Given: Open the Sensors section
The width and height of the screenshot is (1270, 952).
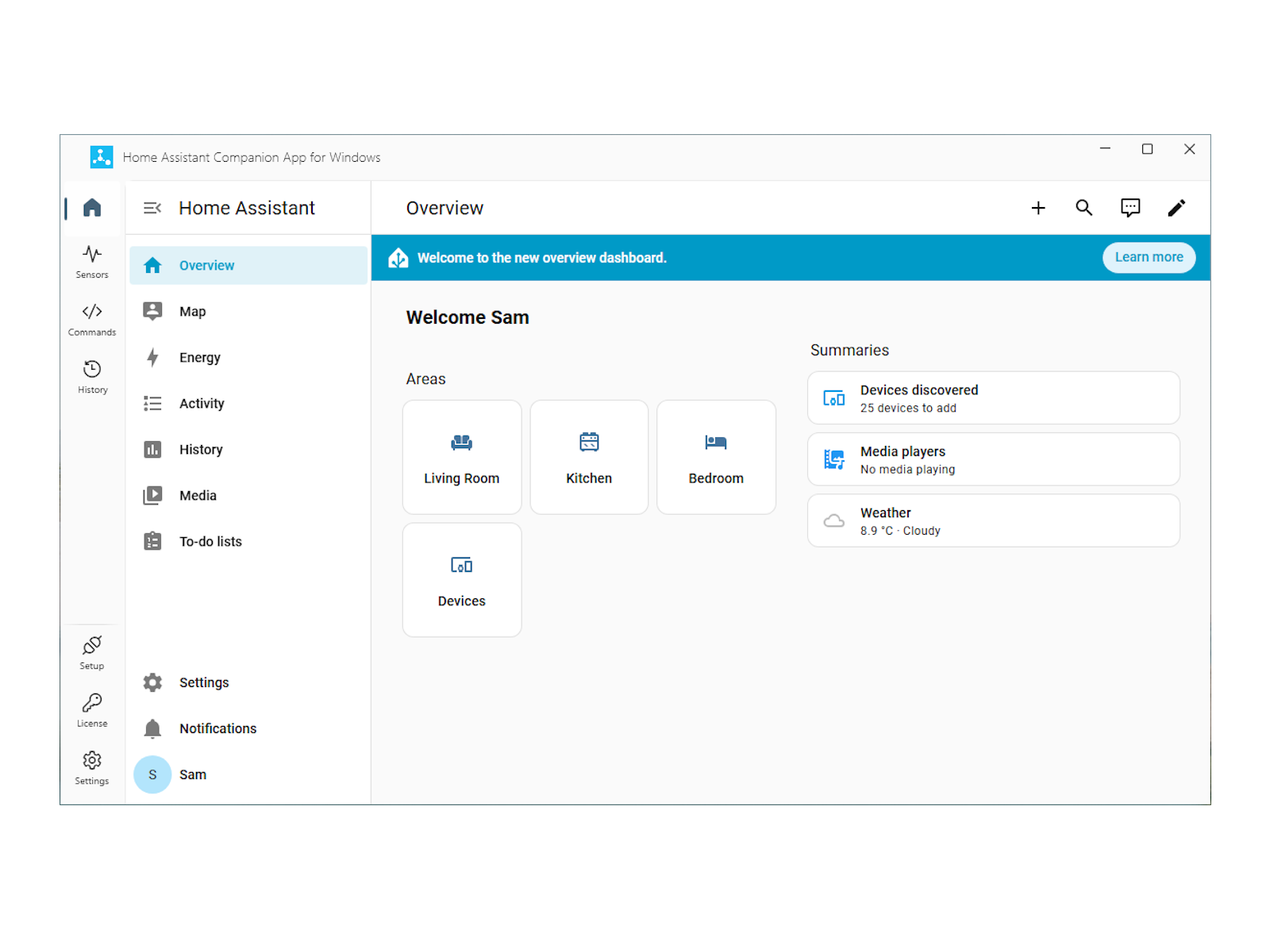Looking at the screenshot, I should point(92,262).
